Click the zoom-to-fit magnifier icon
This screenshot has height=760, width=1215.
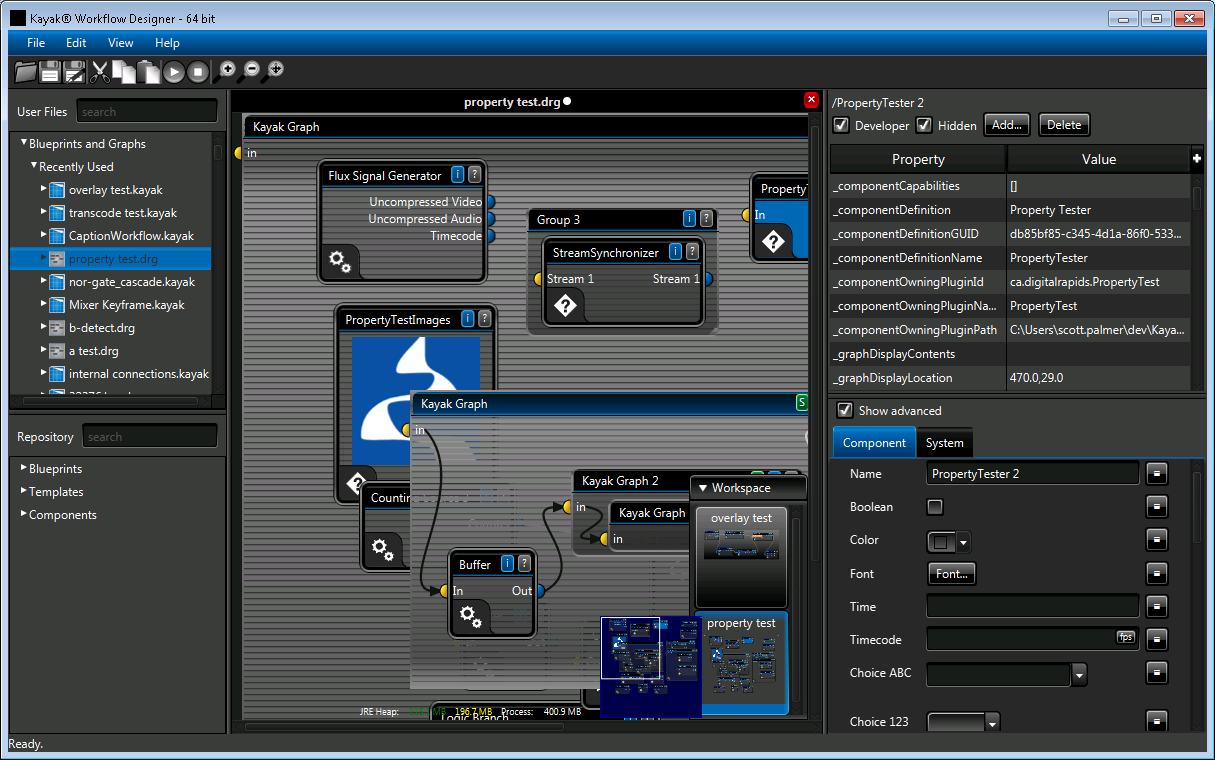coord(275,70)
